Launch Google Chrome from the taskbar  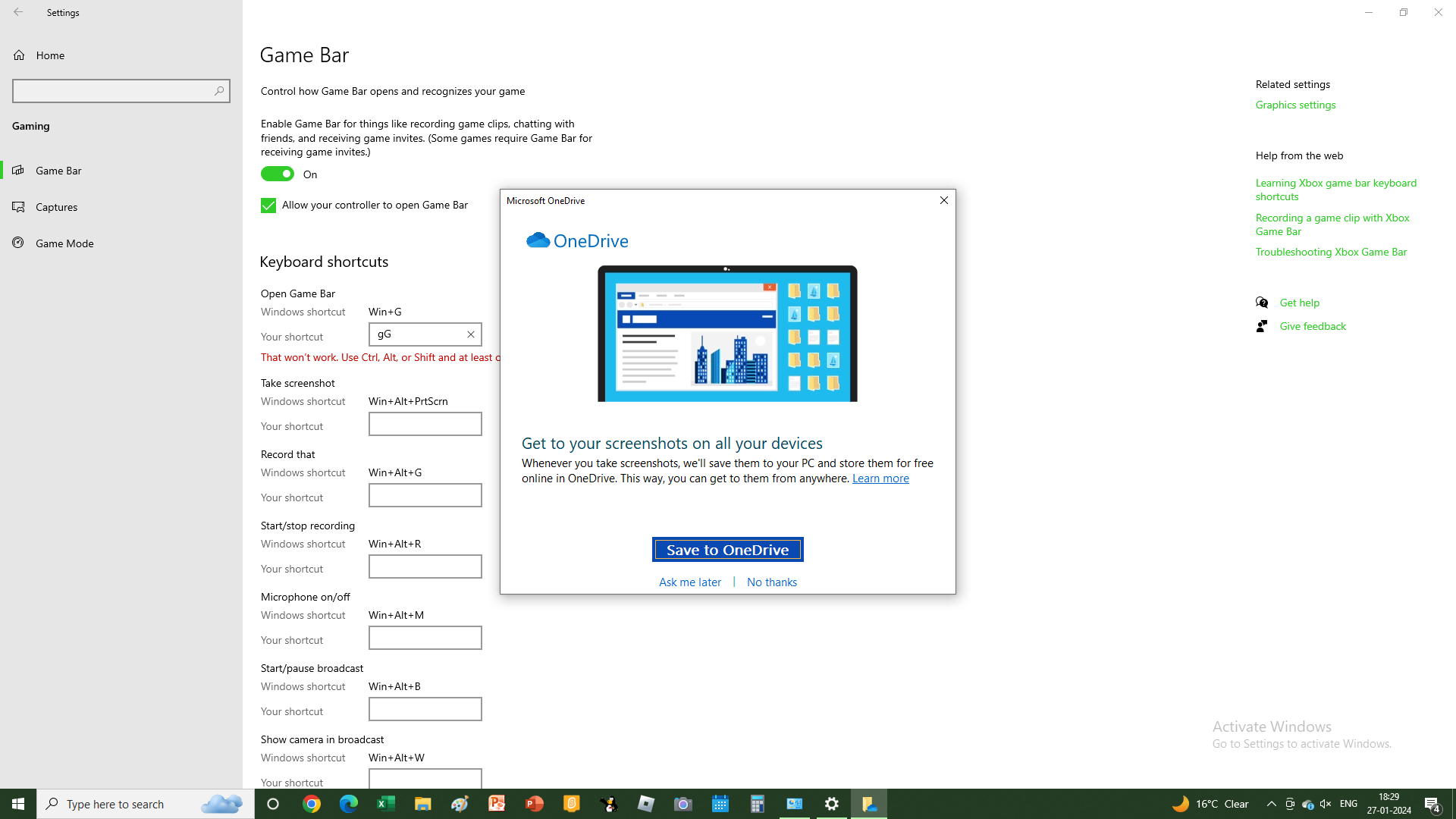(x=311, y=803)
